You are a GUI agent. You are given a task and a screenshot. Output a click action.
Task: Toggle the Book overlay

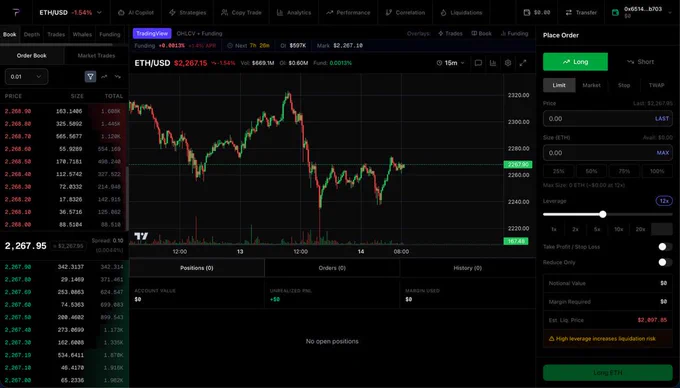(481, 33)
